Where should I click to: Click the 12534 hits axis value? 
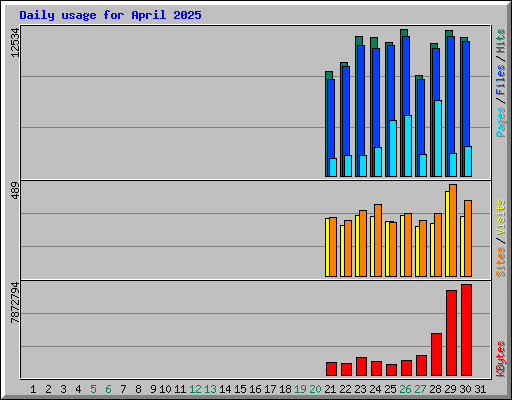tap(15, 42)
